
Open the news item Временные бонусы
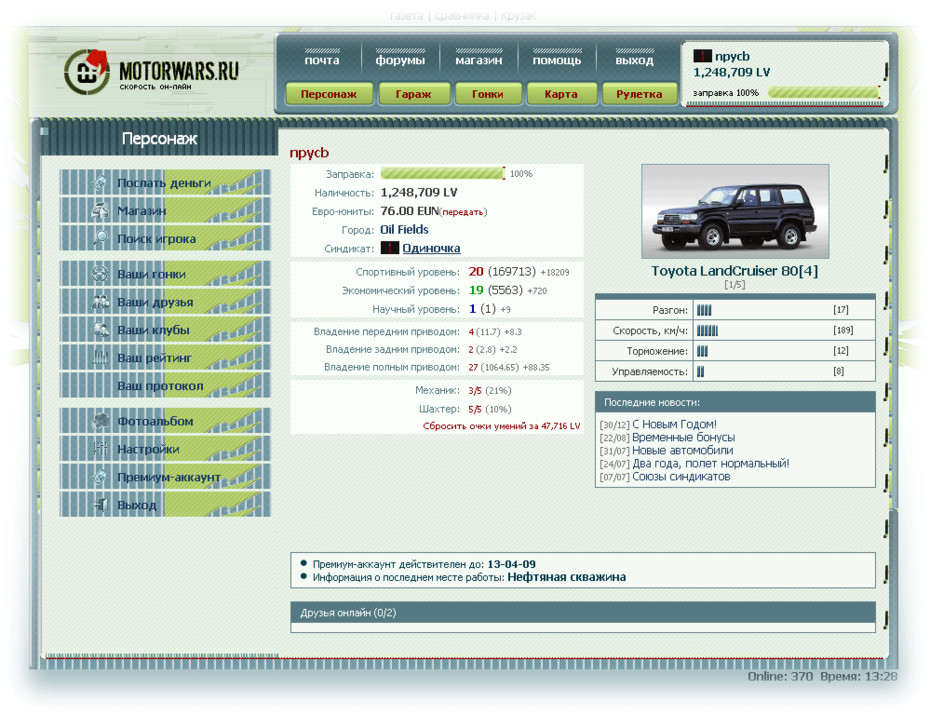(x=683, y=437)
